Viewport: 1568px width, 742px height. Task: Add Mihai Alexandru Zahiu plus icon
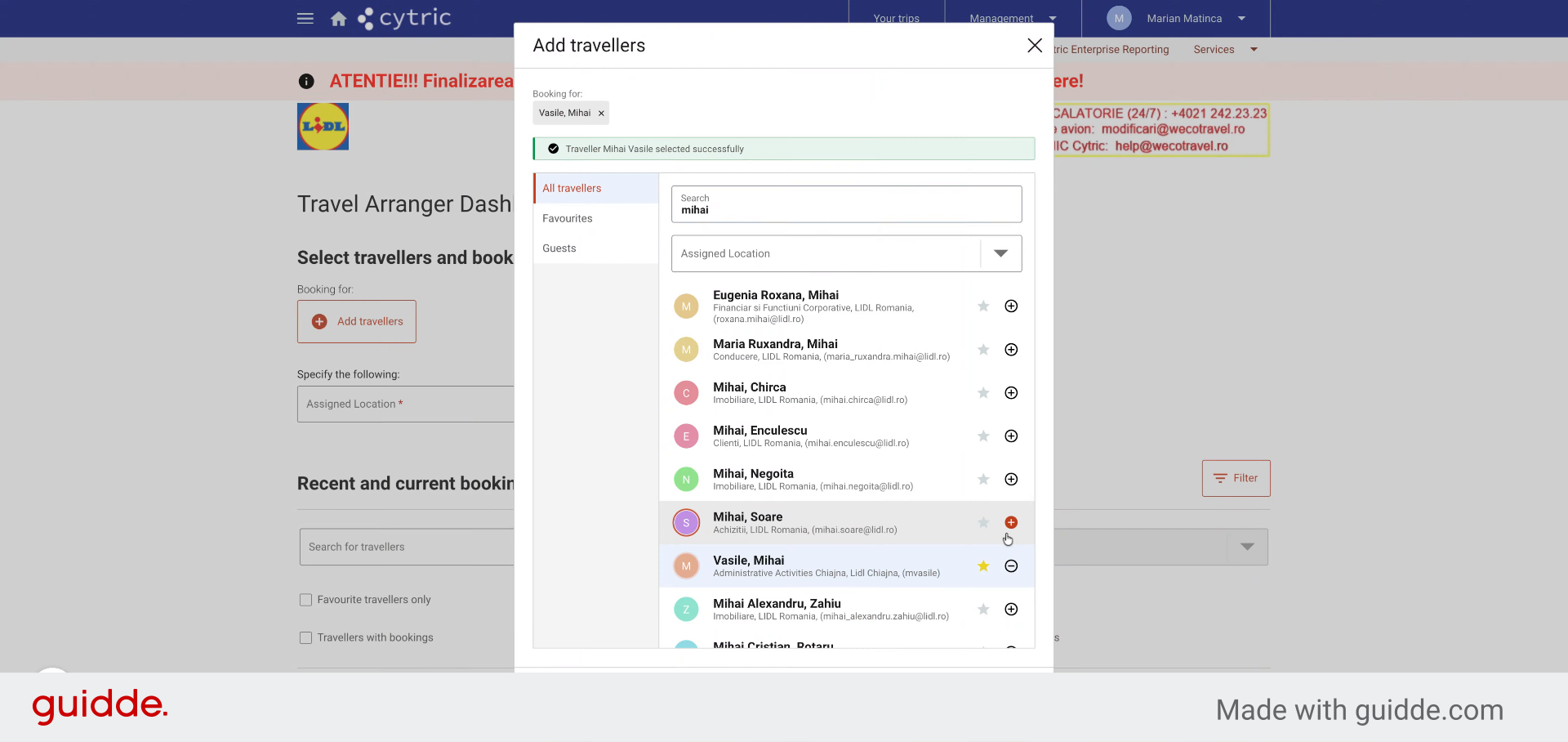[1011, 610]
